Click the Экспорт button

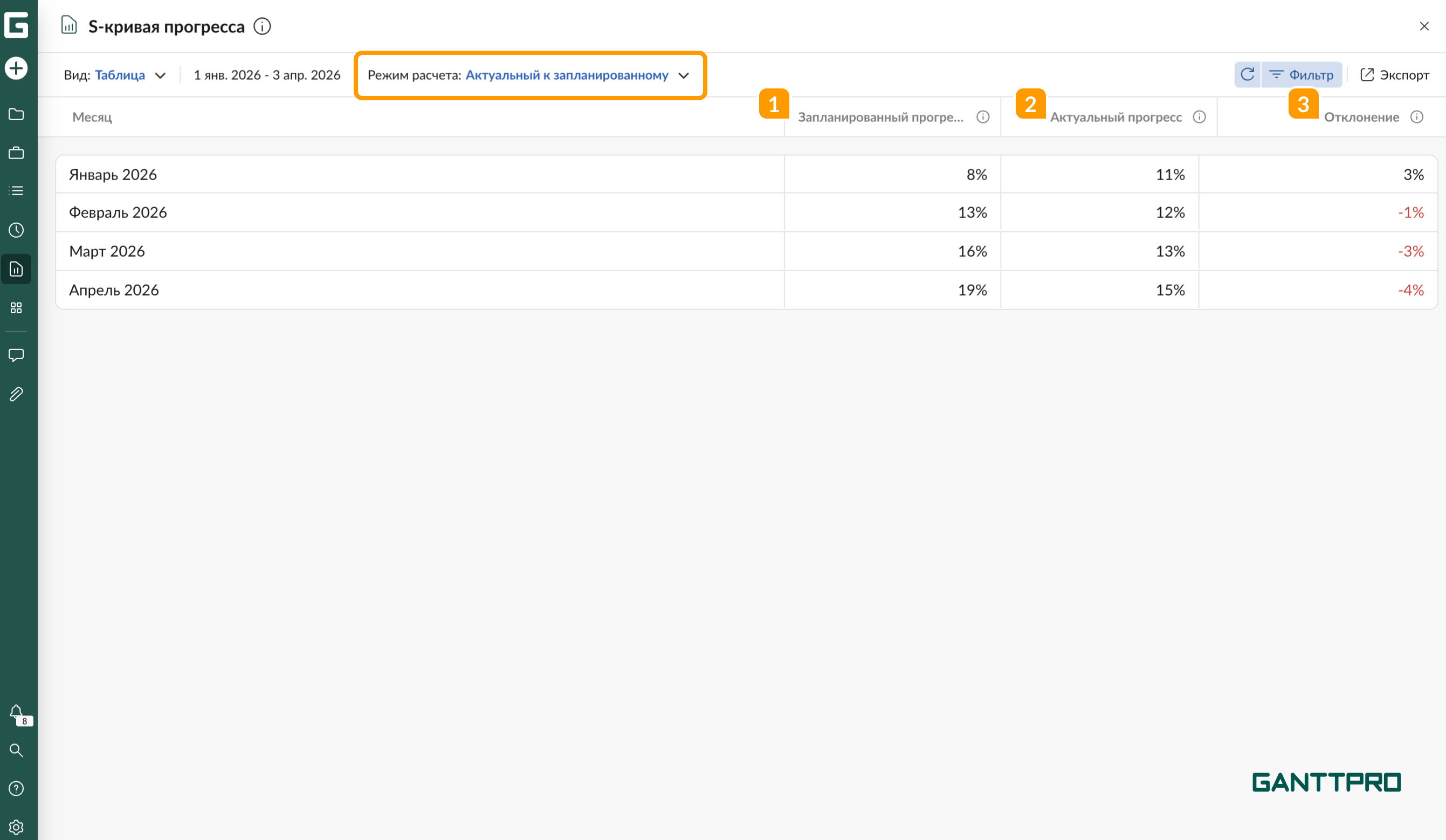click(x=1394, y=75)
